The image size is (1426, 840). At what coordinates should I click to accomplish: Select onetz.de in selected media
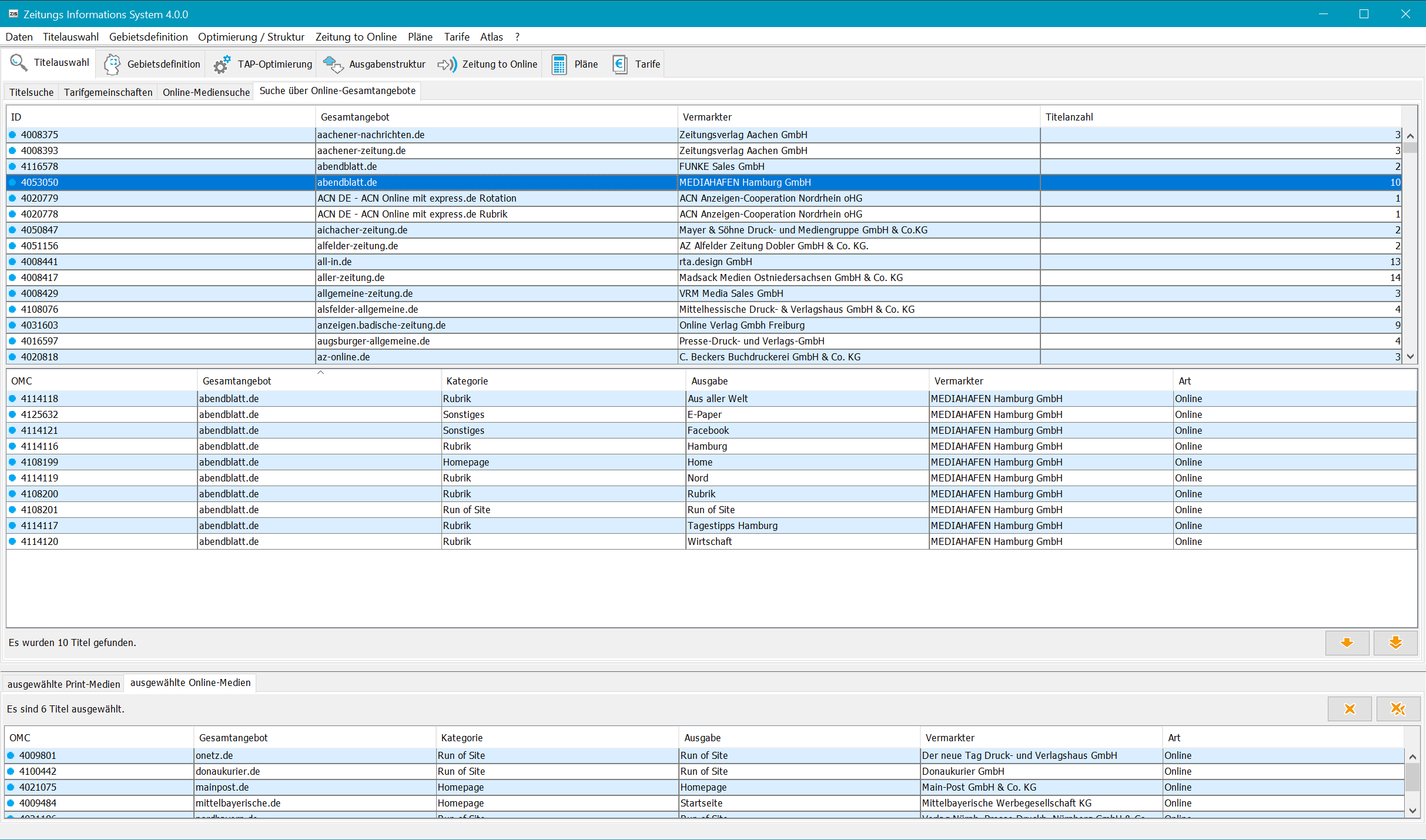coord(704,755)
